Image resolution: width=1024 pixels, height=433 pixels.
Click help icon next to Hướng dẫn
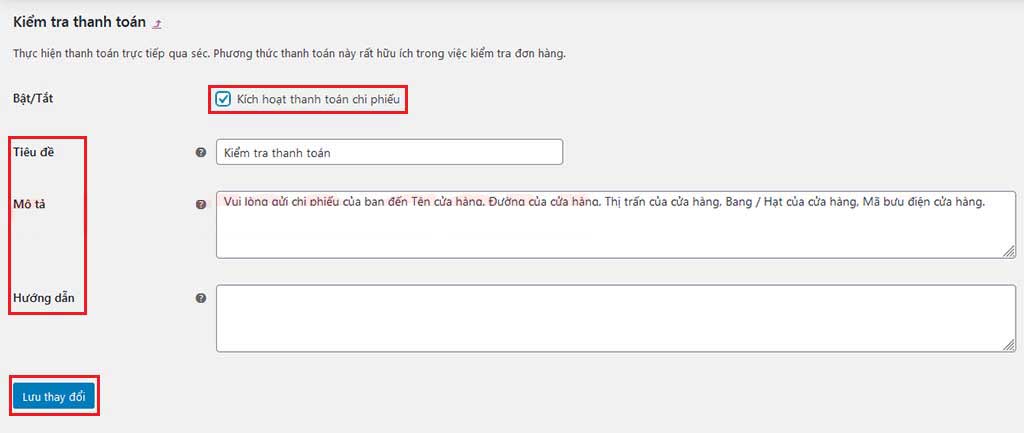coord(200,298)
